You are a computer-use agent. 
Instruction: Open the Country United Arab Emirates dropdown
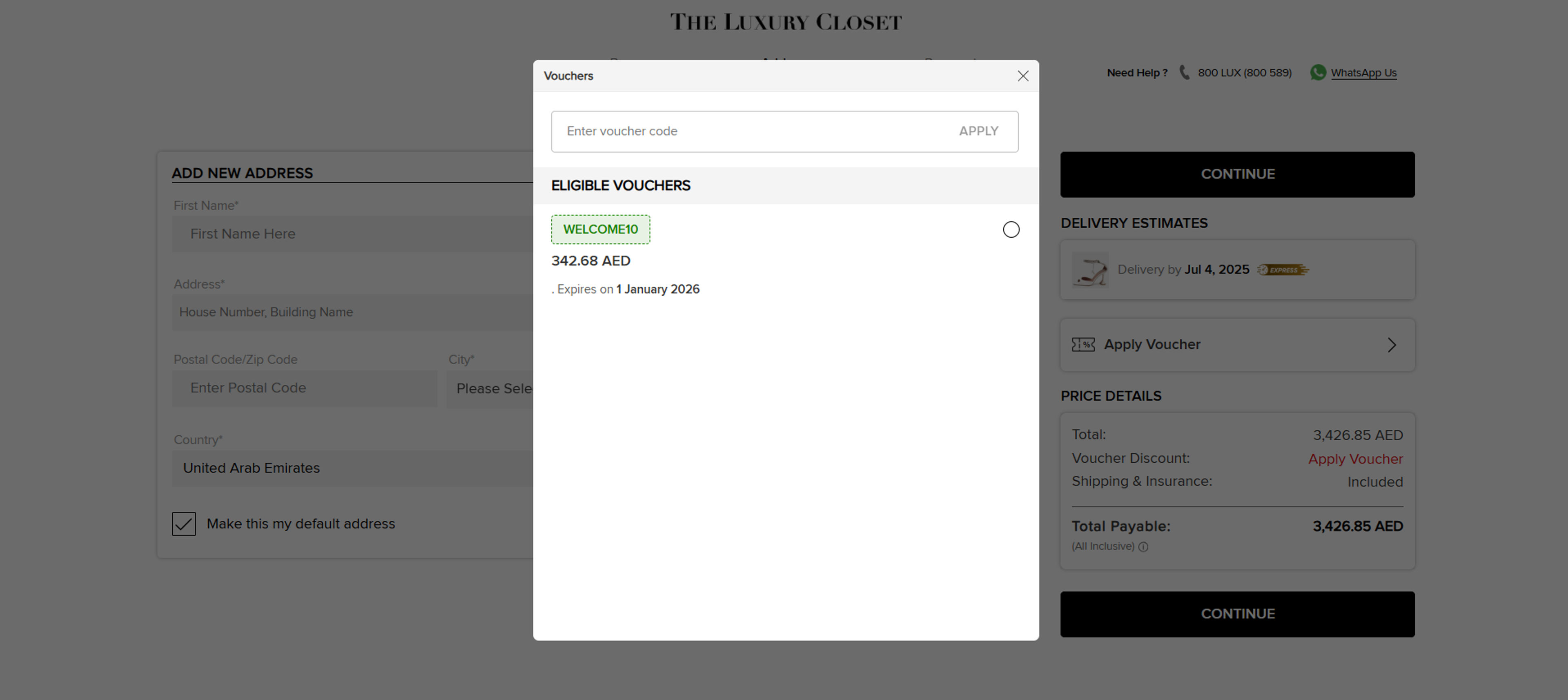(352, 468)
